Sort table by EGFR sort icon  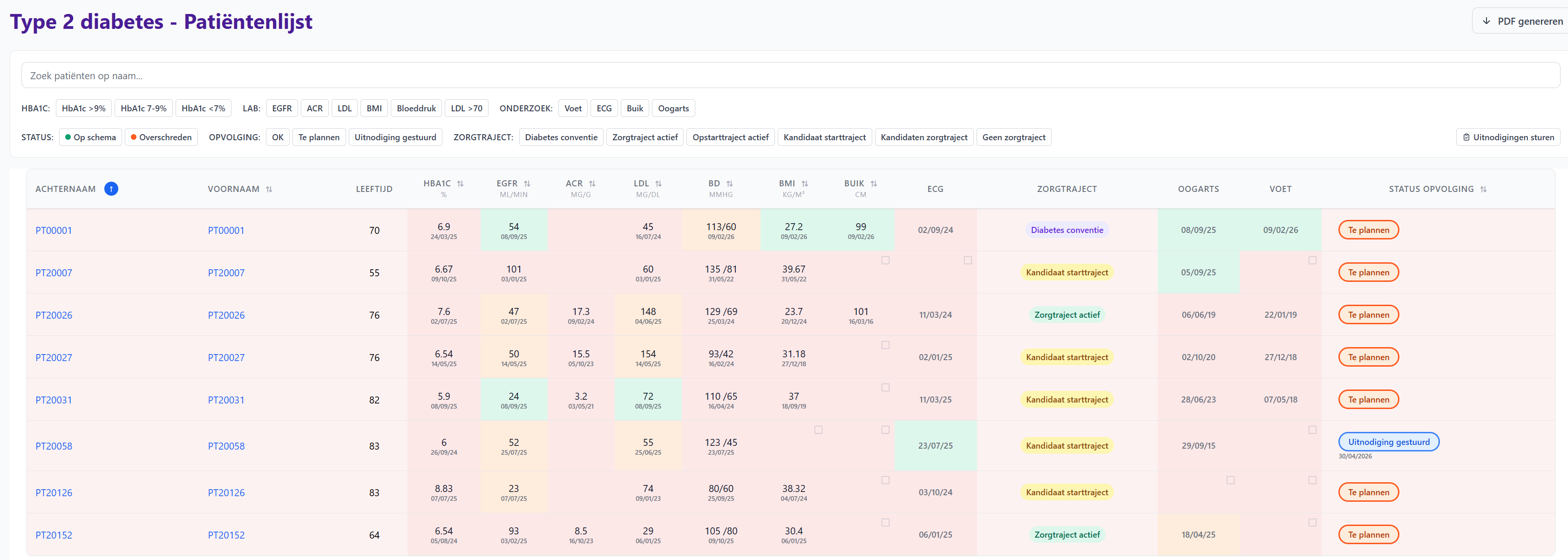[x=527, y=184]
